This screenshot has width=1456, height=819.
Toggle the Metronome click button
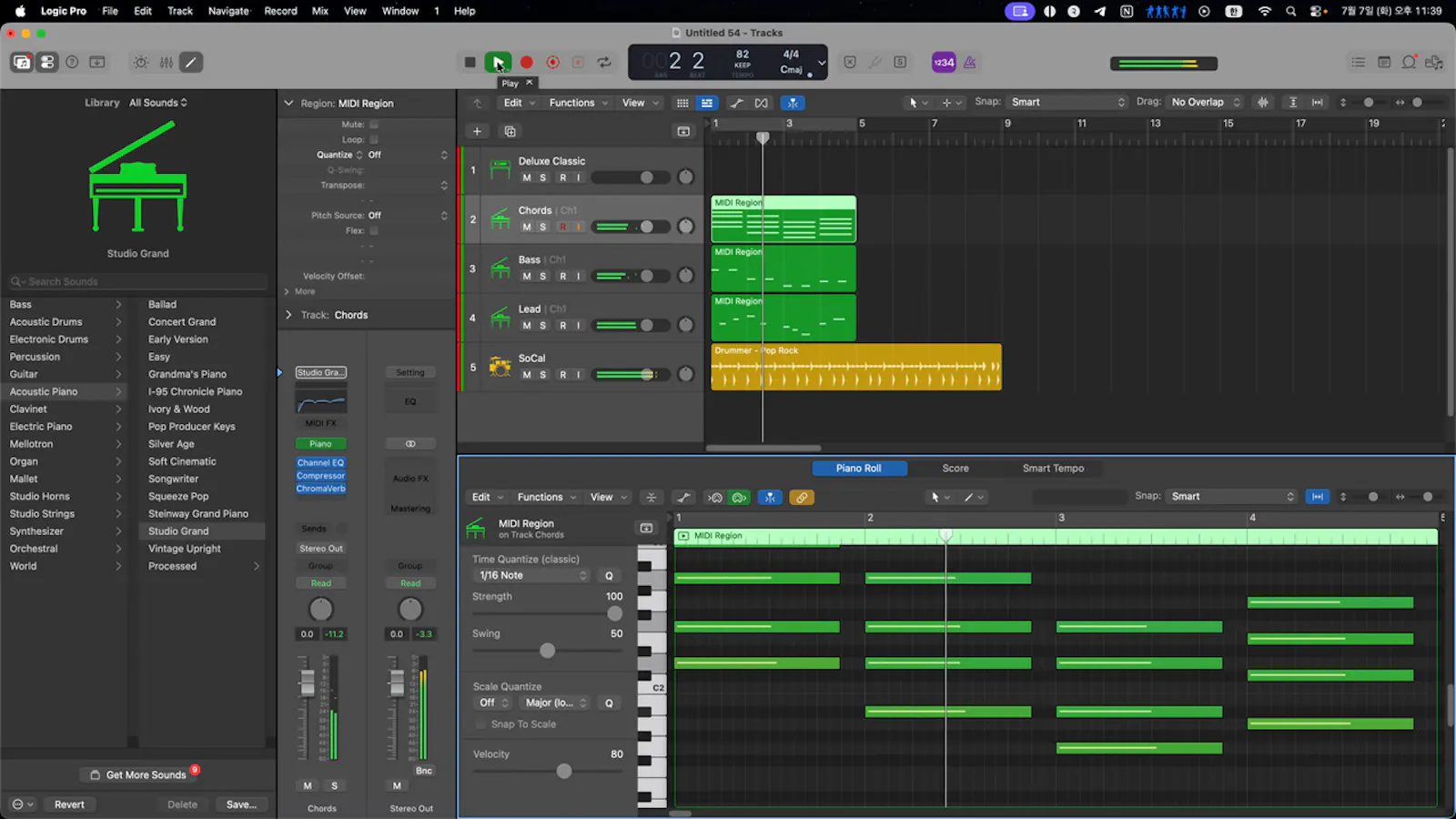coord(970,62)
